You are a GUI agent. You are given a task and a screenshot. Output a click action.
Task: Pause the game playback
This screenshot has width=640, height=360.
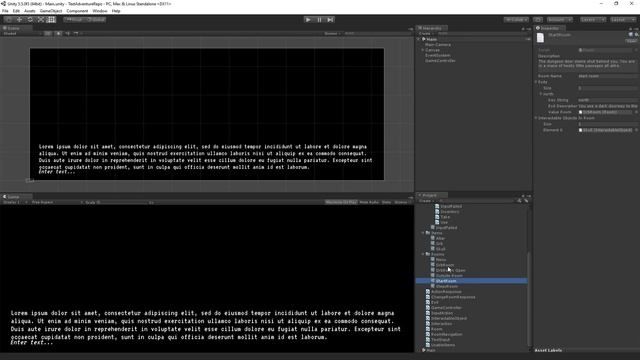320,20
